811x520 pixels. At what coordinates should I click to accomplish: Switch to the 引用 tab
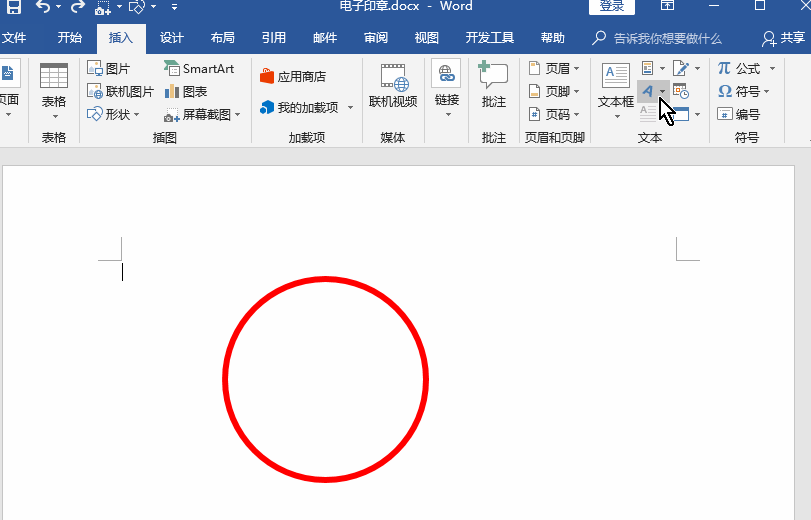click(x=274, y=38)
